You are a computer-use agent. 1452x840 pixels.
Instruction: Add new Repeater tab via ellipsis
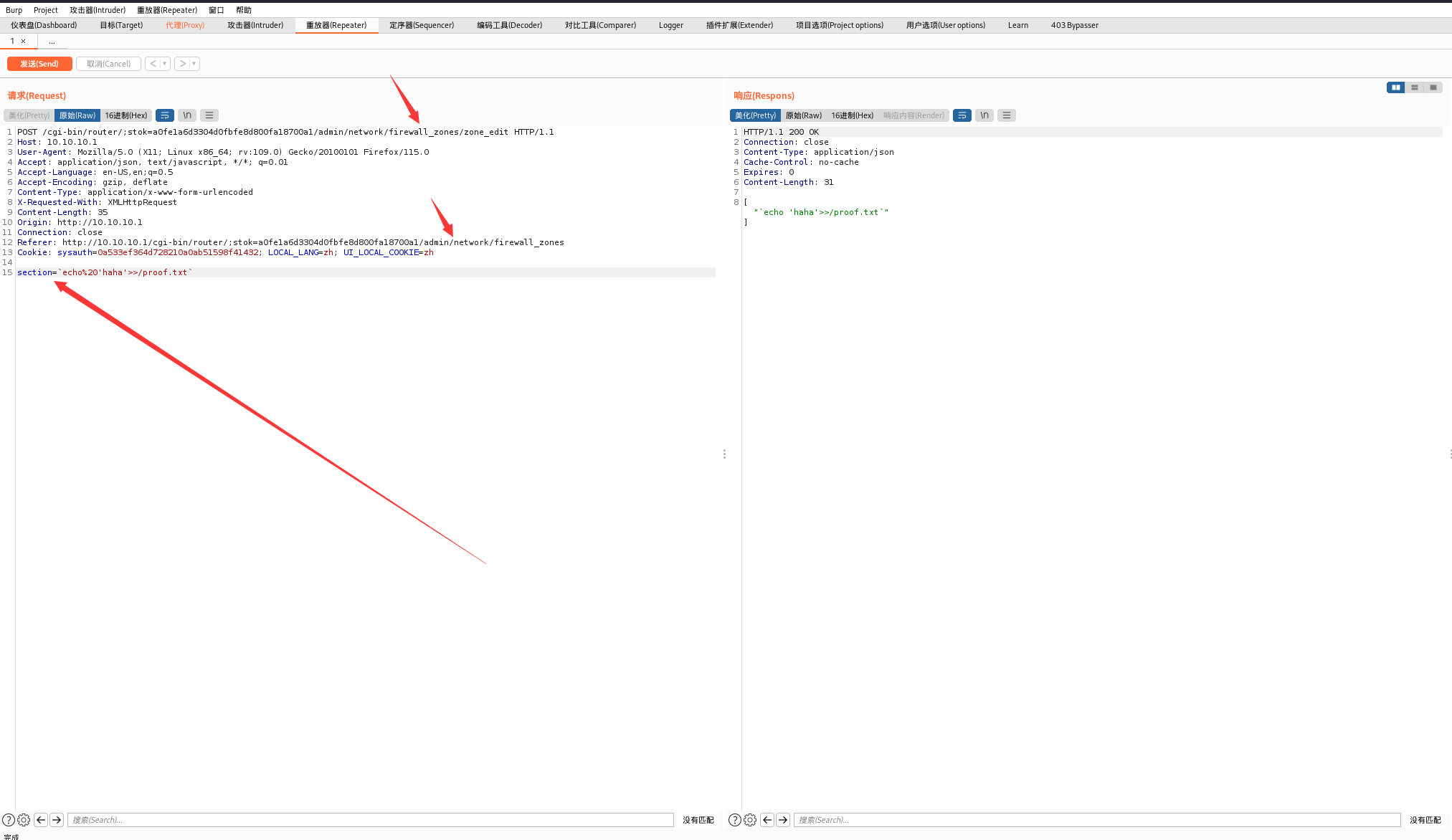[x=52, y=42]
